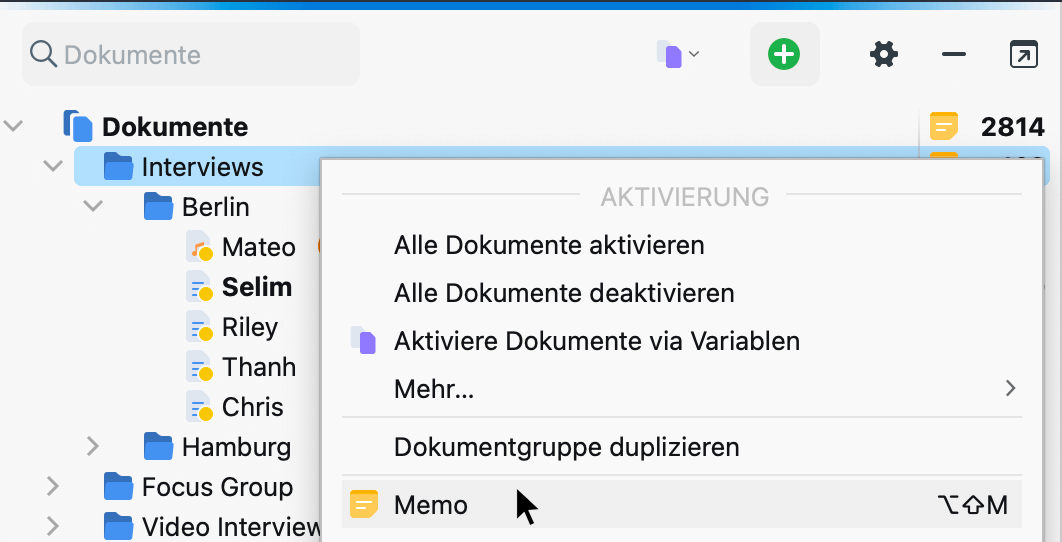Expand the Video Interview chevron
The width and height of the screenshot is (1062, 542).
click(x=53, y=526)
